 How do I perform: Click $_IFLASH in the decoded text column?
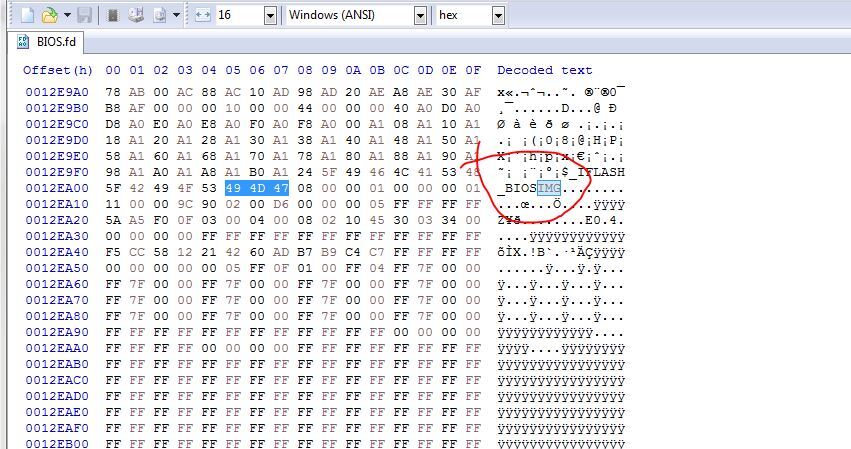point(593,172)
